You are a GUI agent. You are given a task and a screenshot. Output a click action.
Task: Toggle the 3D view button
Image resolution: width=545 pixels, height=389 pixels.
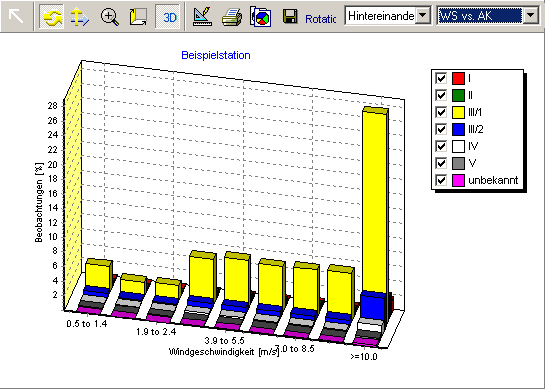[168, 17]
